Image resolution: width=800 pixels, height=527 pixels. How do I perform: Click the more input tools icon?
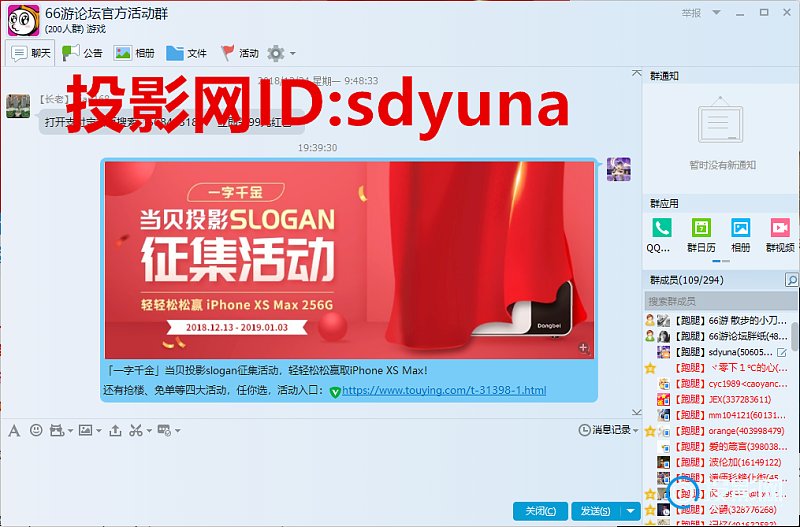point(164,431)
